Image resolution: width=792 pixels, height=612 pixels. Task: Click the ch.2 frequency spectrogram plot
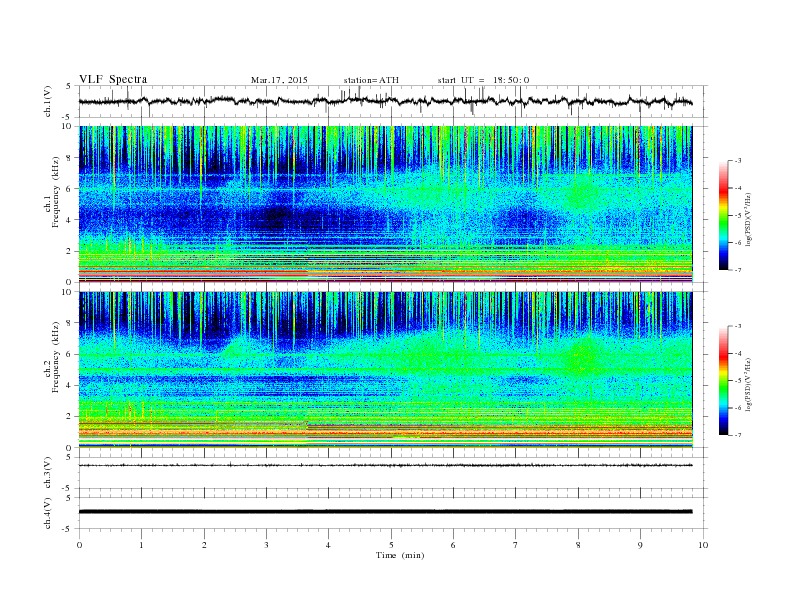point(385,370)
